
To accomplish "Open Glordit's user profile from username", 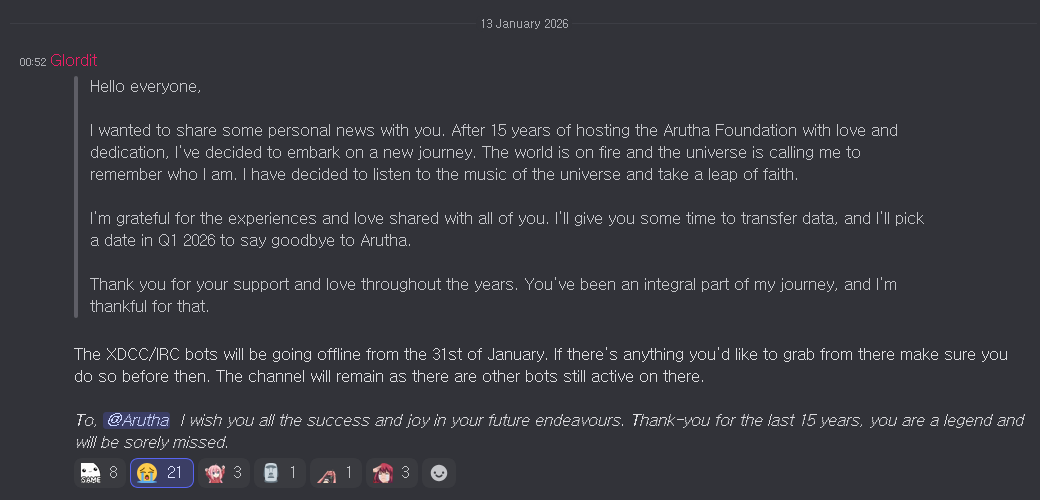I will [73, 61].
